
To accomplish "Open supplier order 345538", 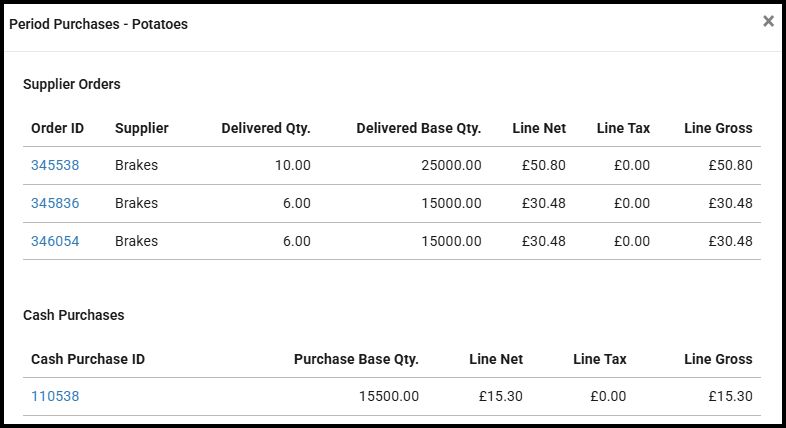I will [55, 165].
